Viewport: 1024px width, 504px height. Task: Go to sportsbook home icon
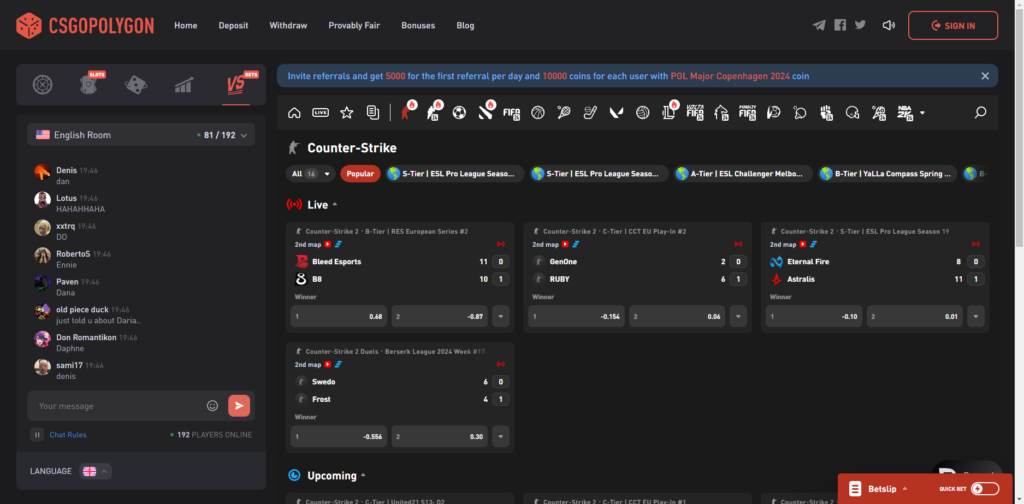(x=294, y=112)
